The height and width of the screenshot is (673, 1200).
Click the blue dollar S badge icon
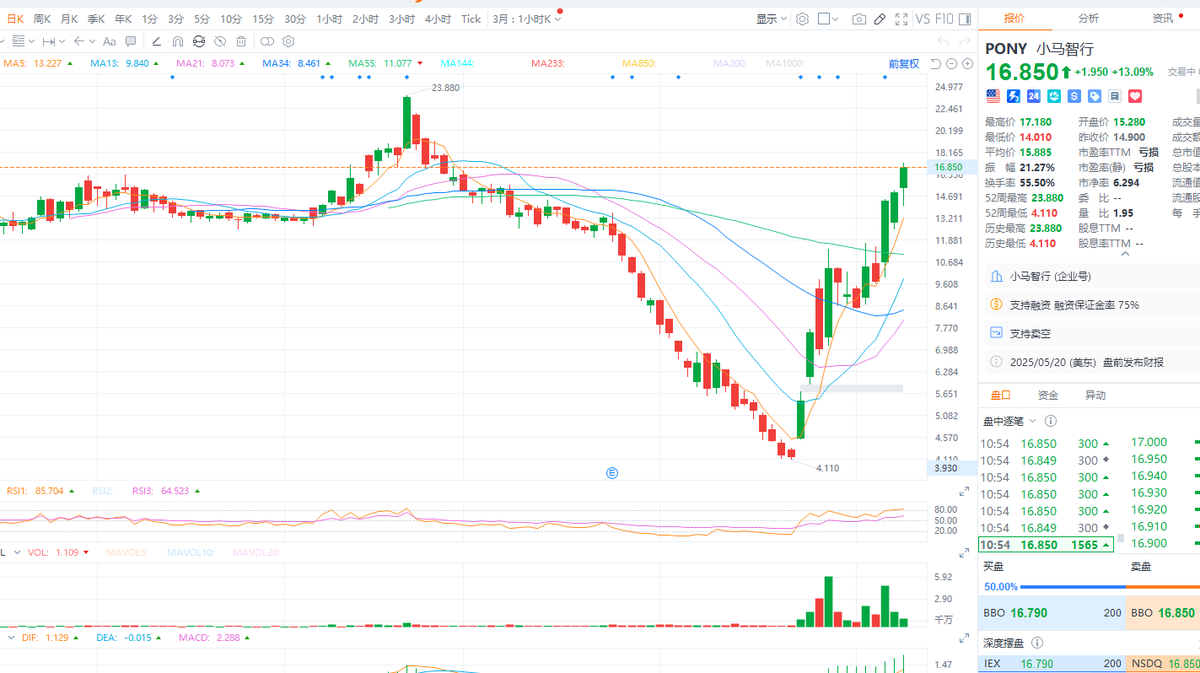coord(1074,96)
